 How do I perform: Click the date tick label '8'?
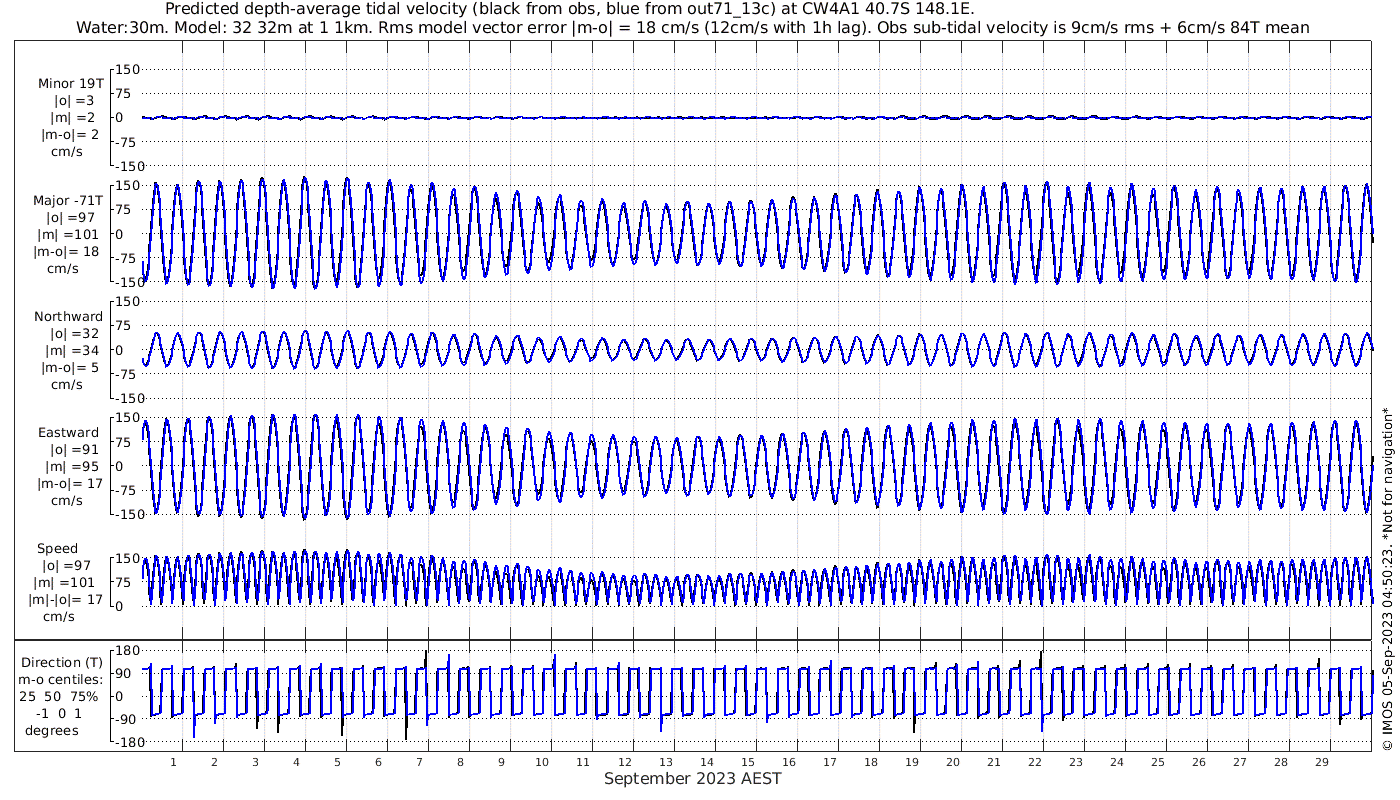[460, 762]
